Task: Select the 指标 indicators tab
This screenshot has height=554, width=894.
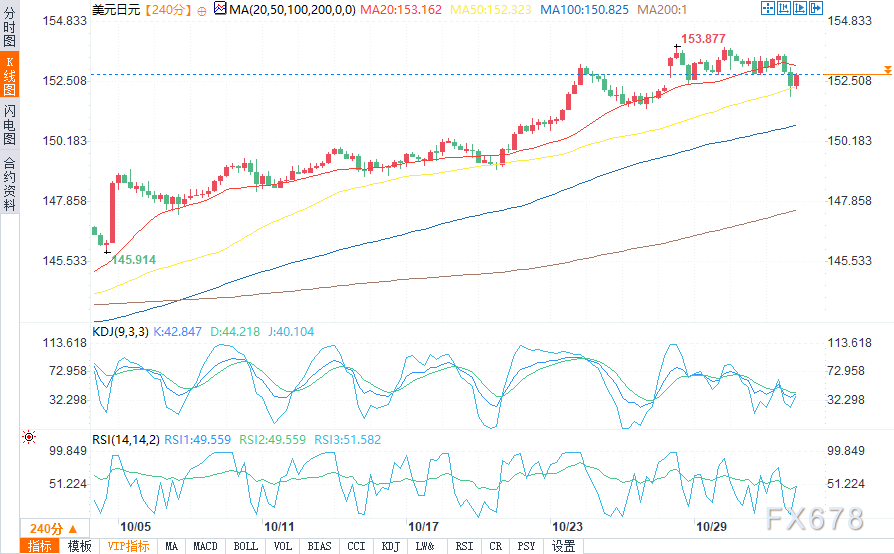Action: click(39, 546)
